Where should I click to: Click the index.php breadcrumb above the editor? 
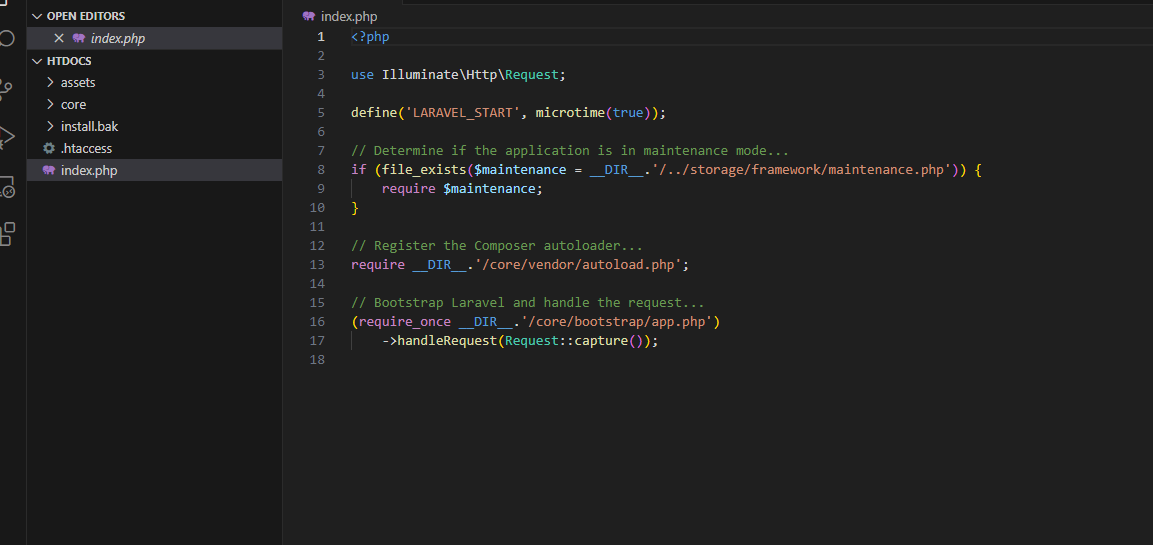click(349, 16)
